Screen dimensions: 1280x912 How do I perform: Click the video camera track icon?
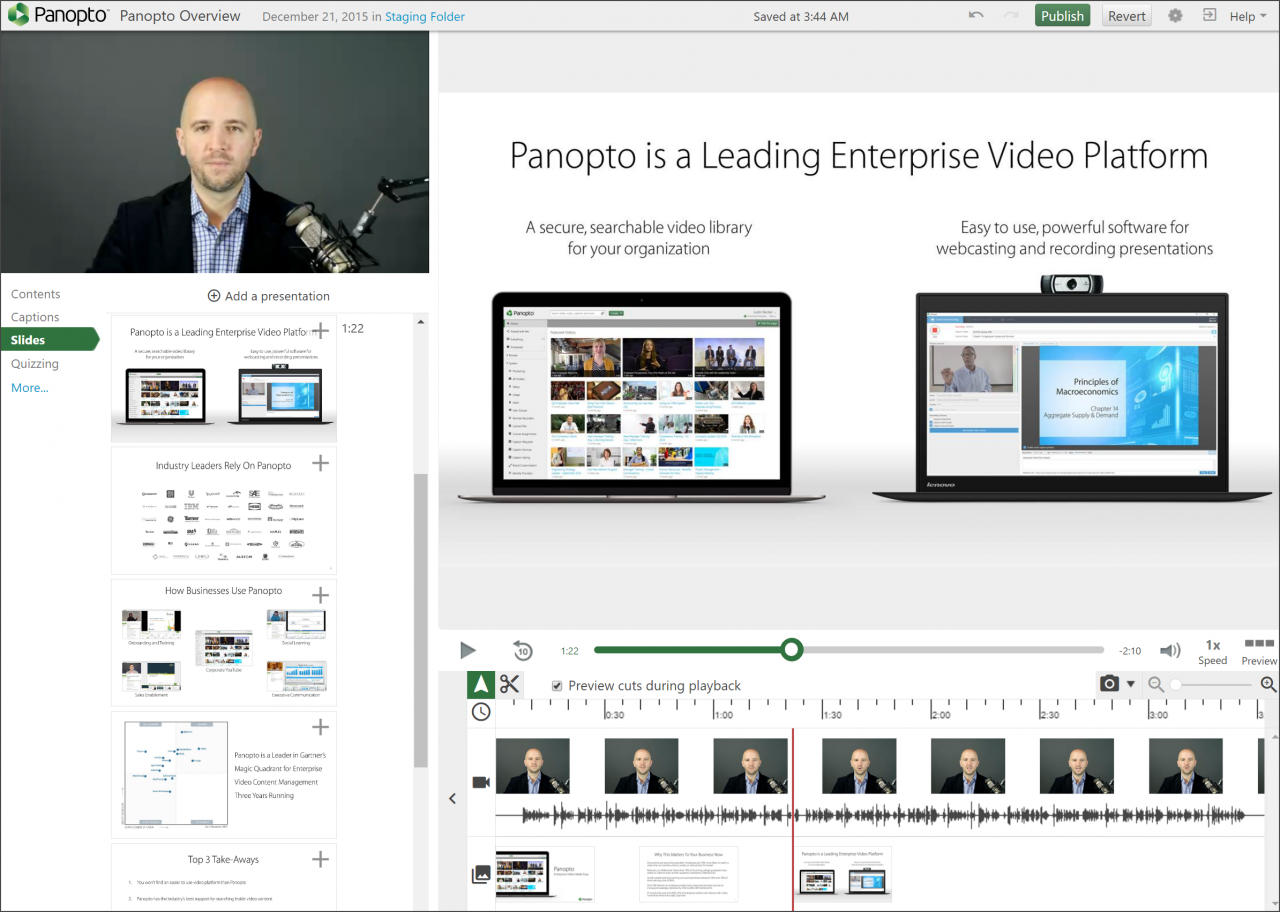pyautogui.click(x=481, y=782)
